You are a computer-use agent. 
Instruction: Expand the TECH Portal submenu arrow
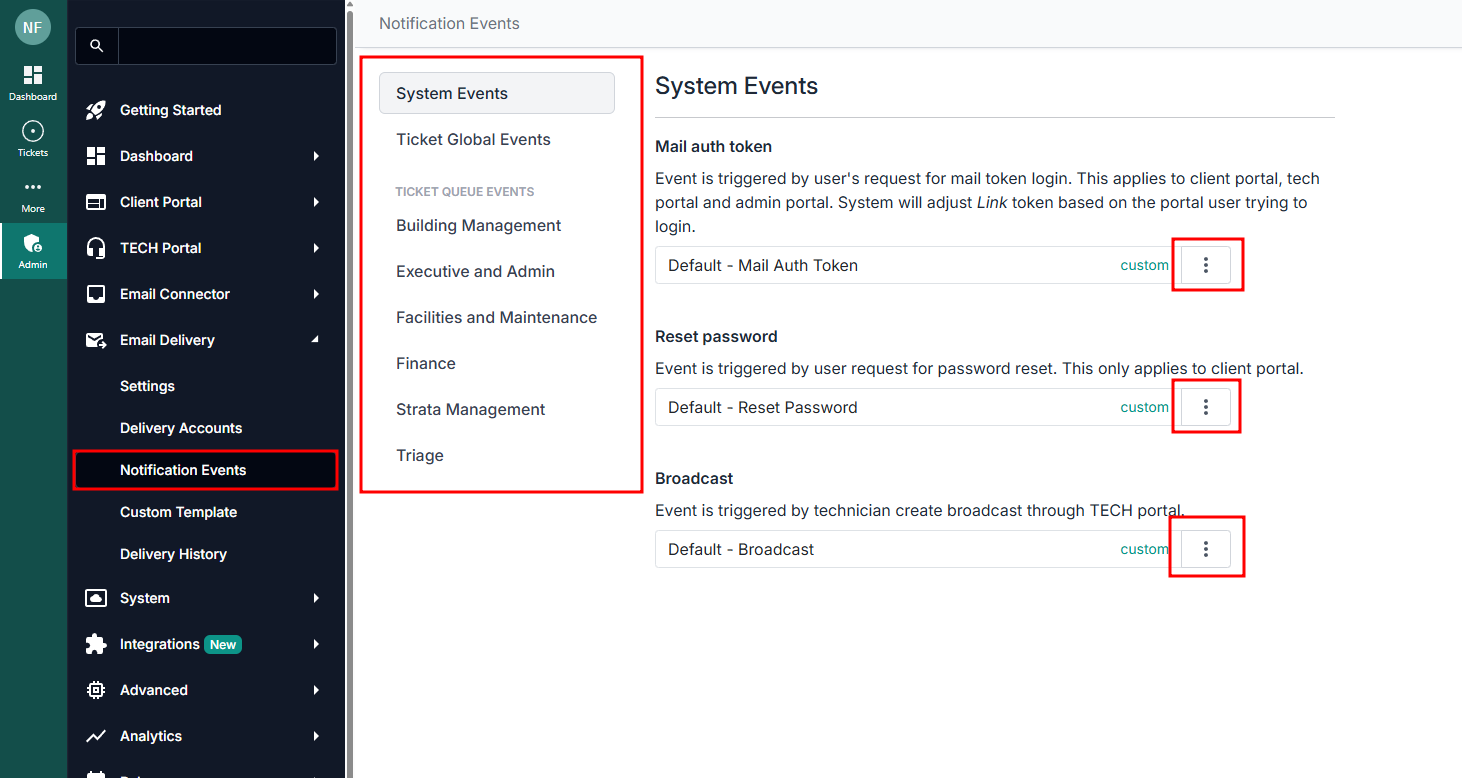(x=316, y=248)
